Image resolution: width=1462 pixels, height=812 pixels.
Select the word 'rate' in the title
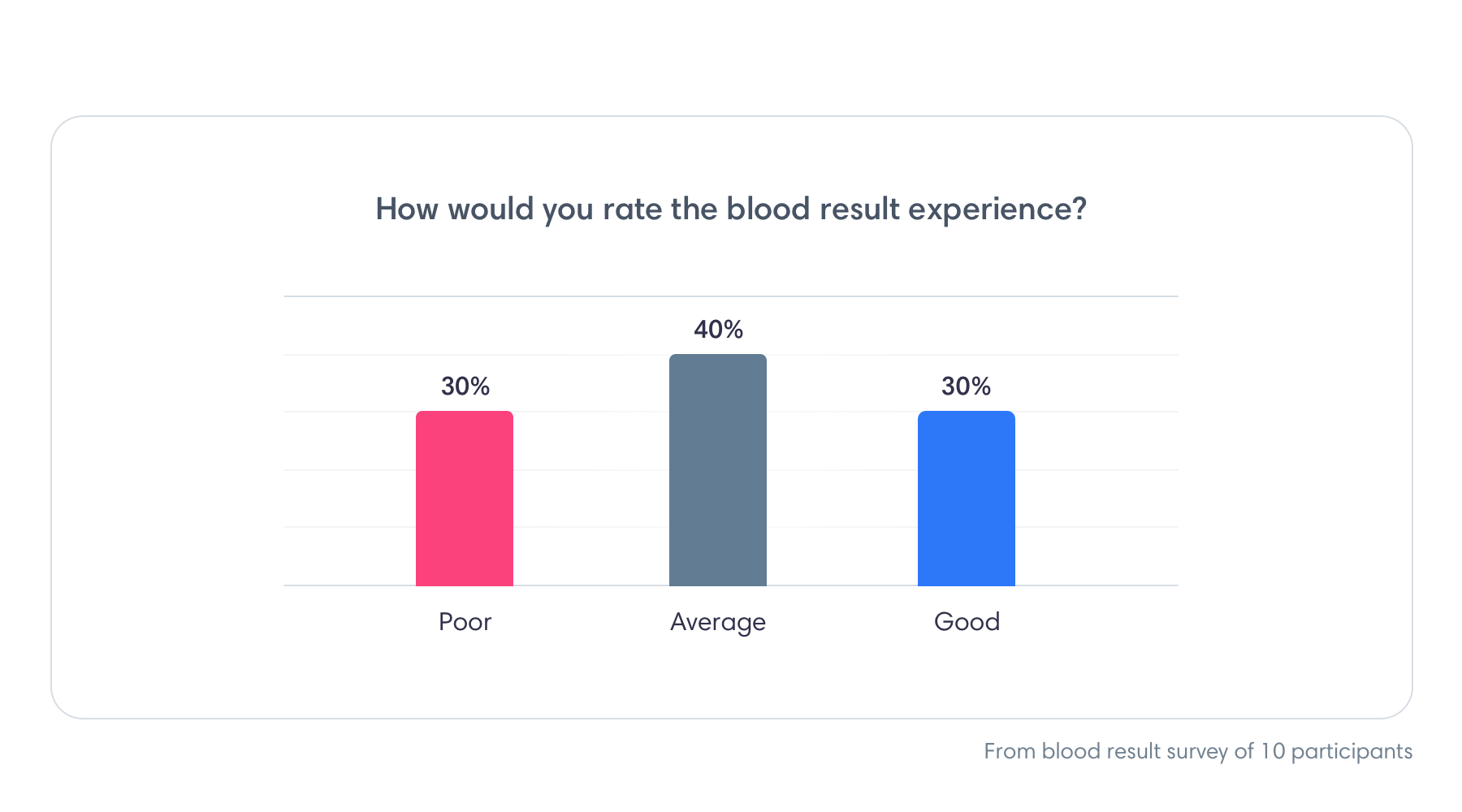click(x=632, y=209)
